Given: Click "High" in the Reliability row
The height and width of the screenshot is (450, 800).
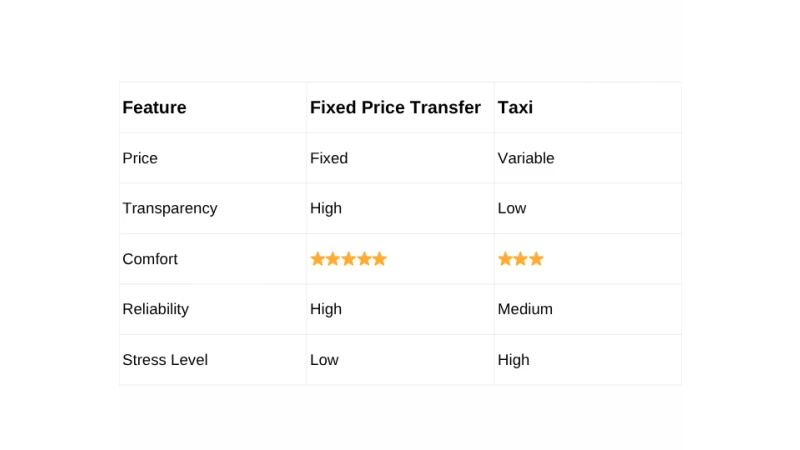Looking at the screenshot, I should click(326, 309).
